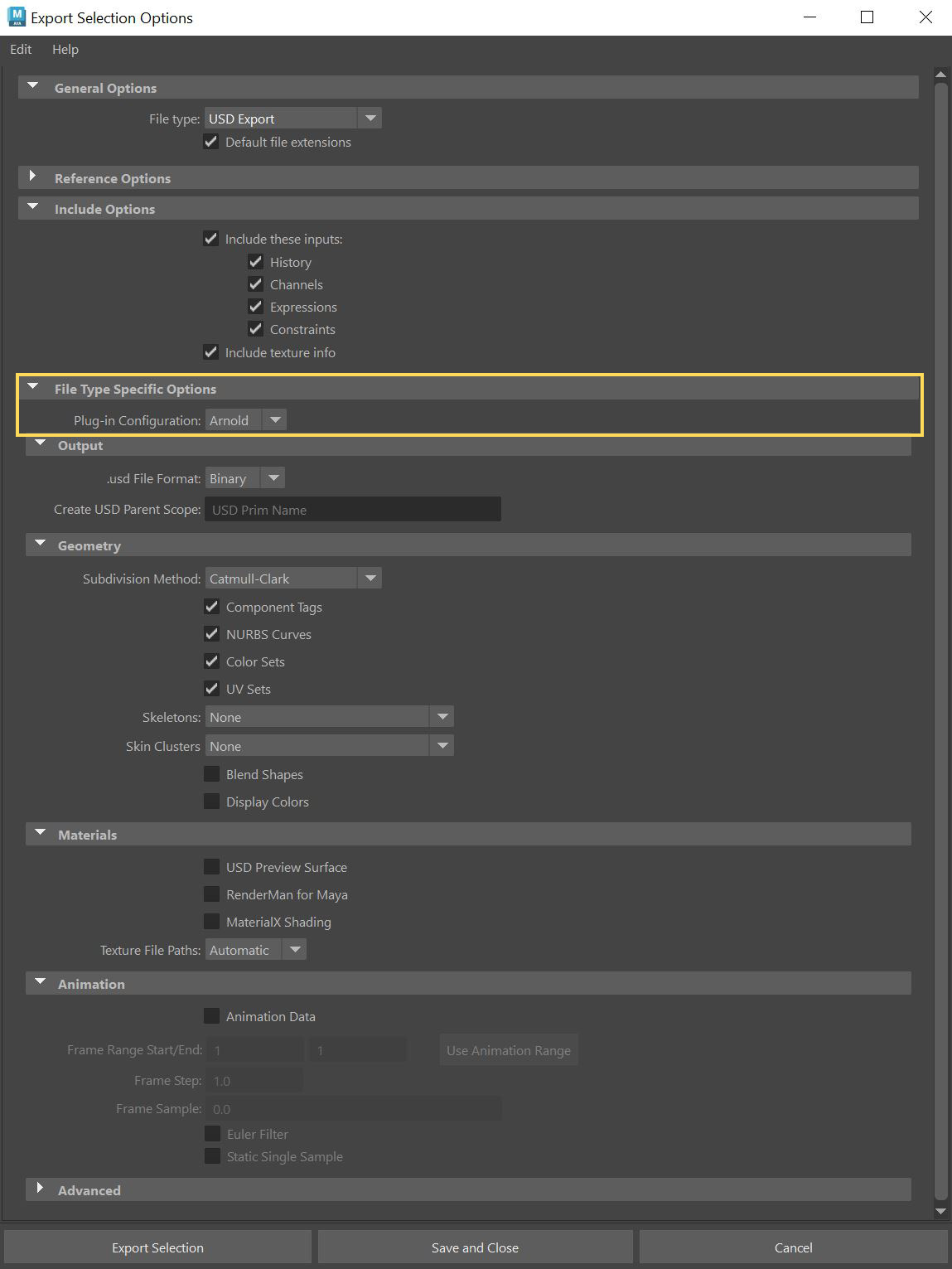Collapse the Geometry section
952x1269 pixels.
(x=40, y=545)
